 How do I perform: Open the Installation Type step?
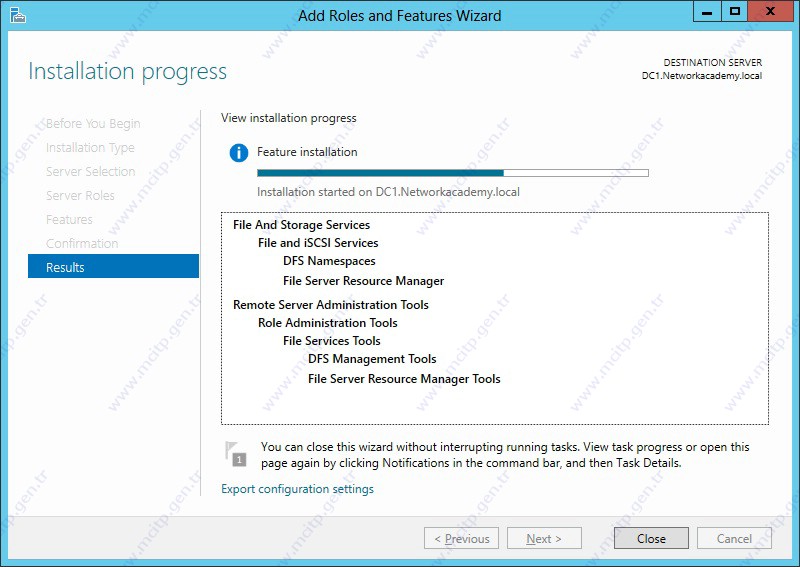[x=90, y=147]
